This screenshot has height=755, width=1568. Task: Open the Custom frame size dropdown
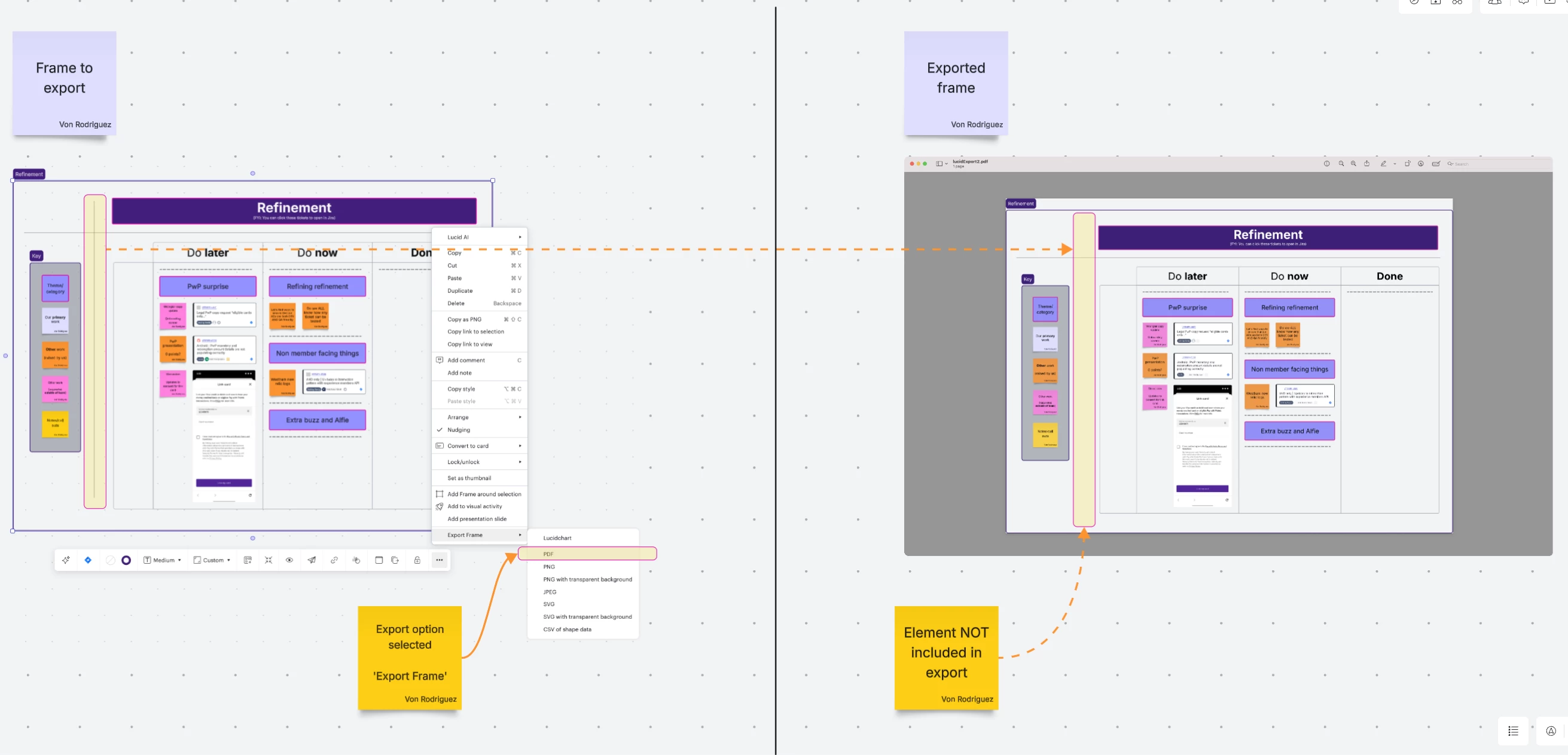212,560
